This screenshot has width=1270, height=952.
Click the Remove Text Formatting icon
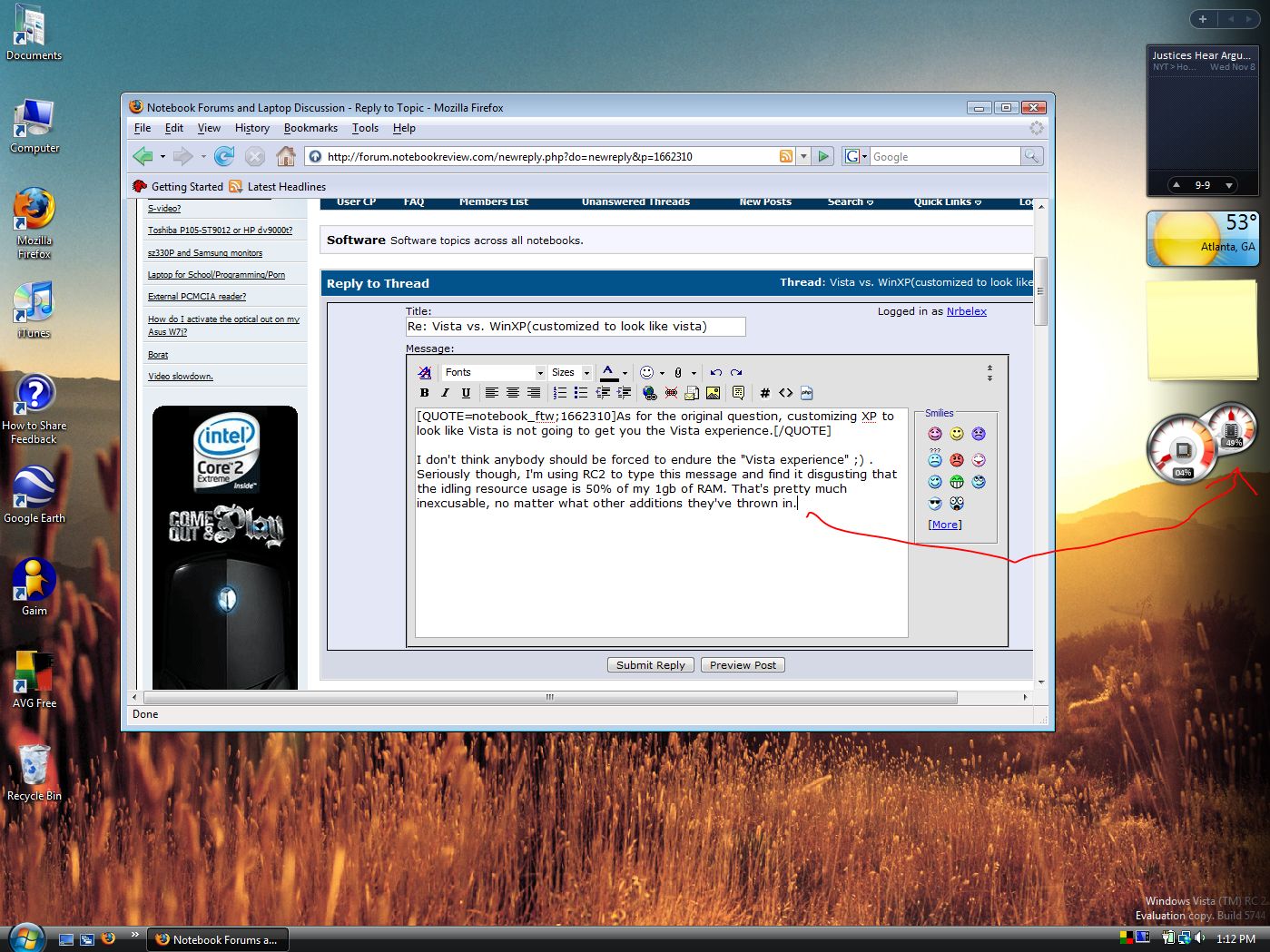click(x=424, y=372)
